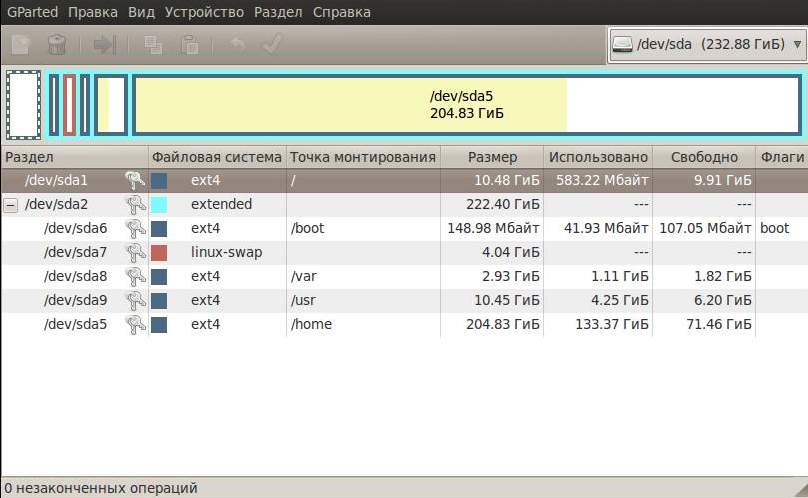
Task: Click the Undo last operation icon
Action: 237,45
